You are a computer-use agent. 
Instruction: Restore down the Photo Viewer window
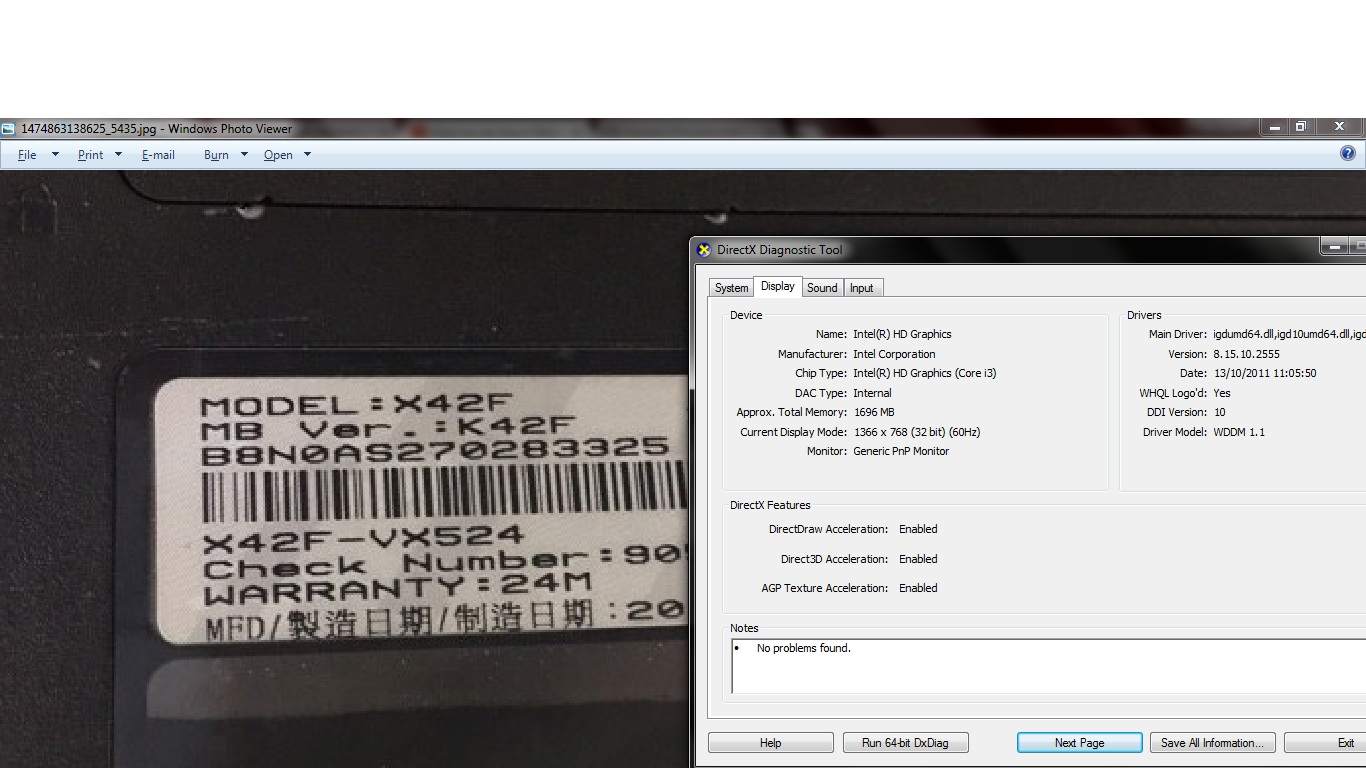coord(1301,127)
